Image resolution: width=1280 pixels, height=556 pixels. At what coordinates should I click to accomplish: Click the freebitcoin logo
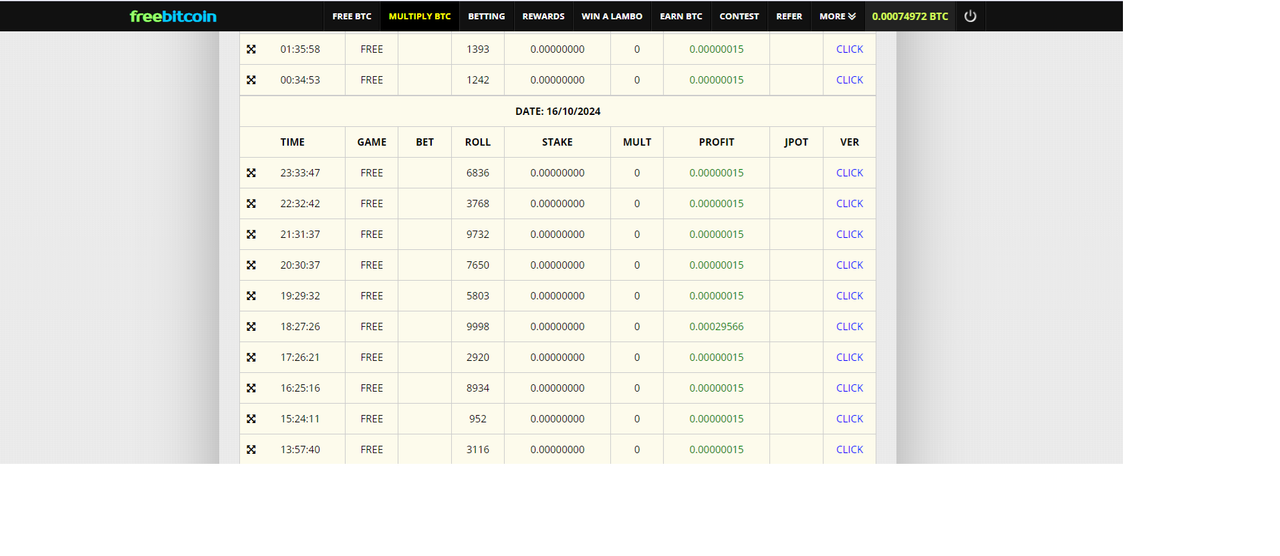click(x=173, y=16)
